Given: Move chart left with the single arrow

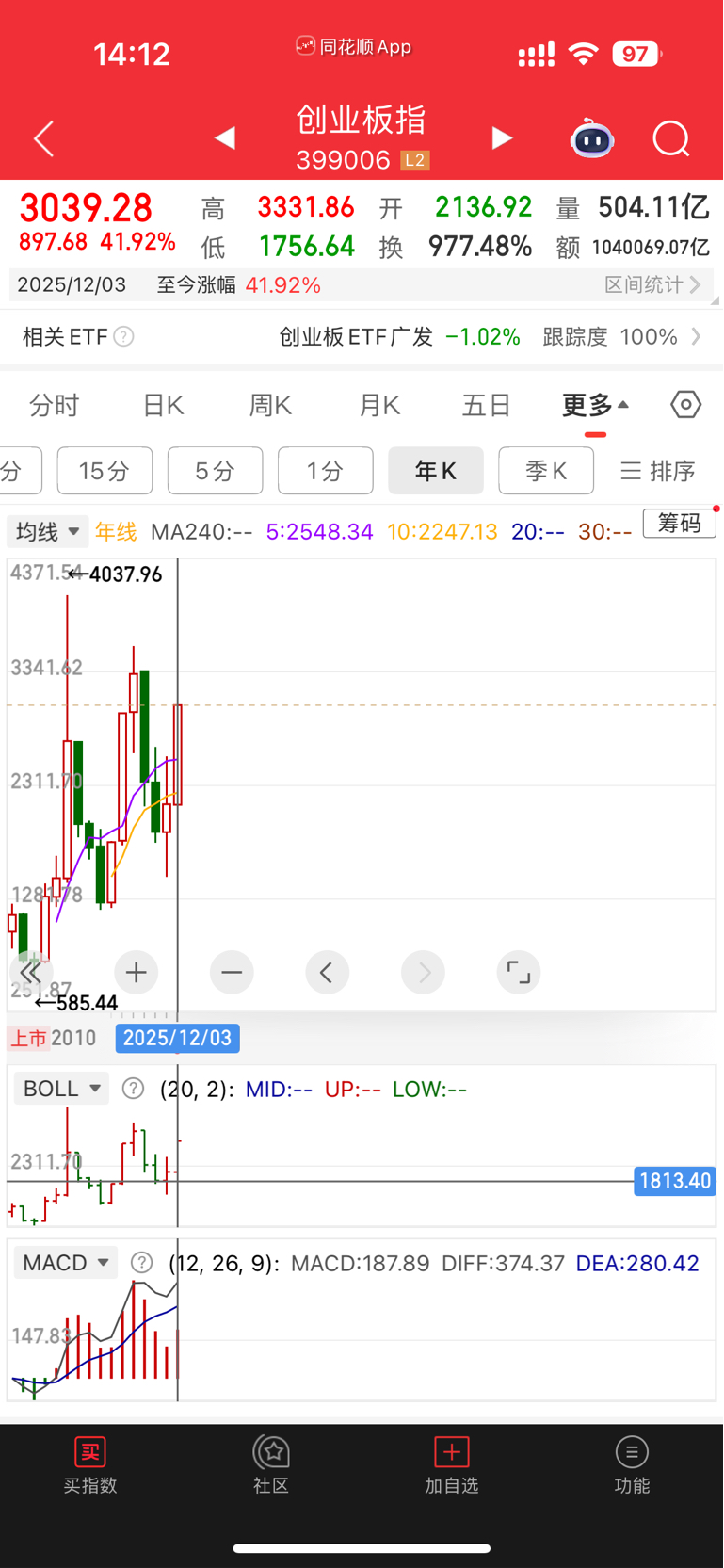Looking at the screenshot, I should [x=327, y=972].
